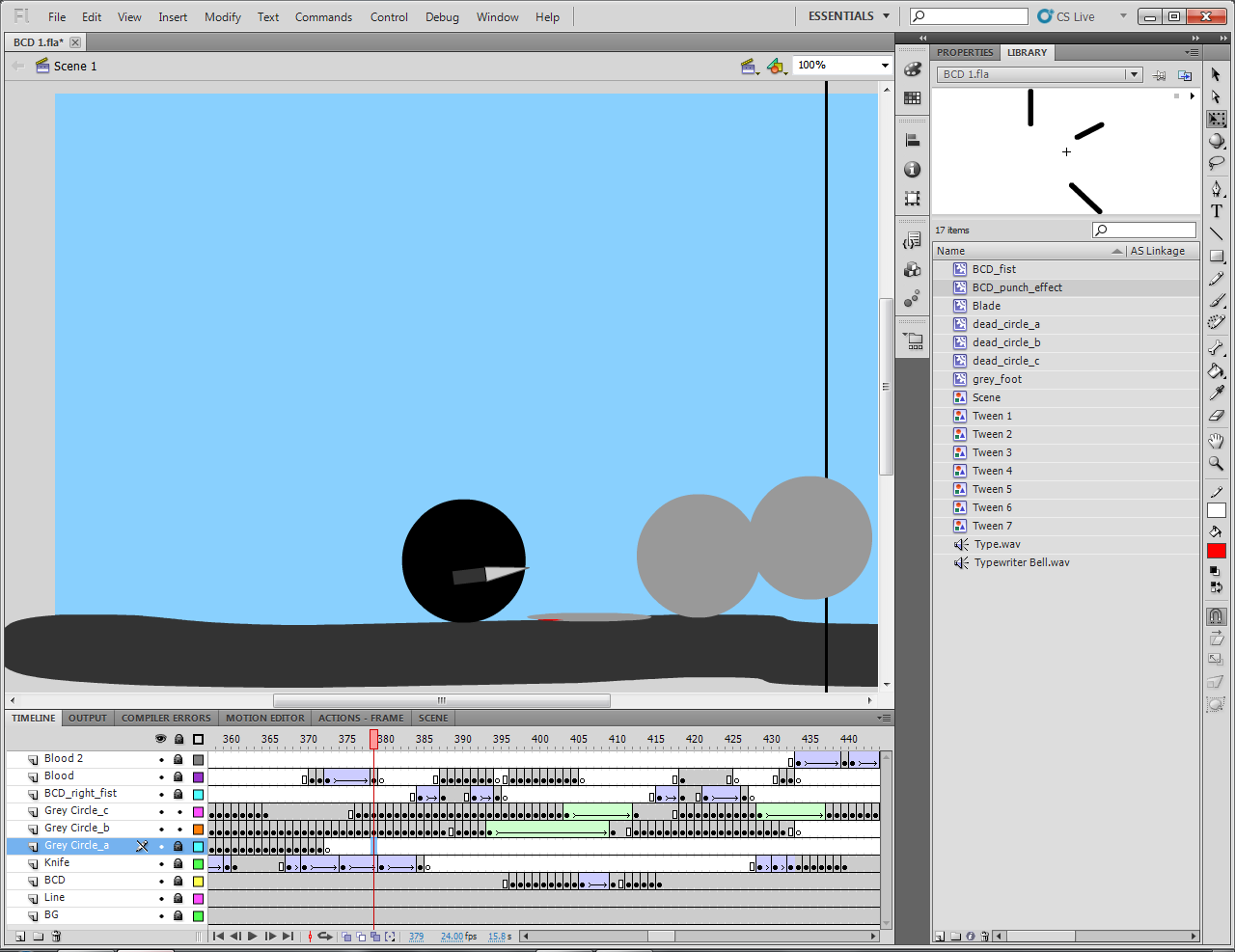Toggle show/hide all layers eye header
This screenshot has width=1235, height=952.
click(160, 739)
